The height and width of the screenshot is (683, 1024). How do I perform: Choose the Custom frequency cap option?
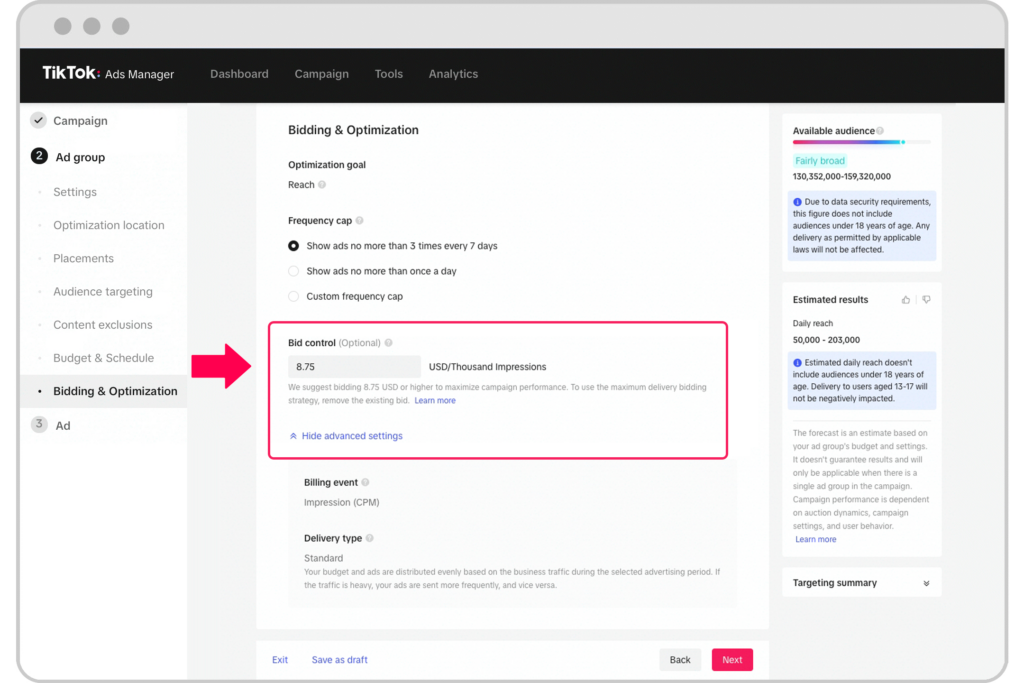pyautogui.click(x=294, y=296)
